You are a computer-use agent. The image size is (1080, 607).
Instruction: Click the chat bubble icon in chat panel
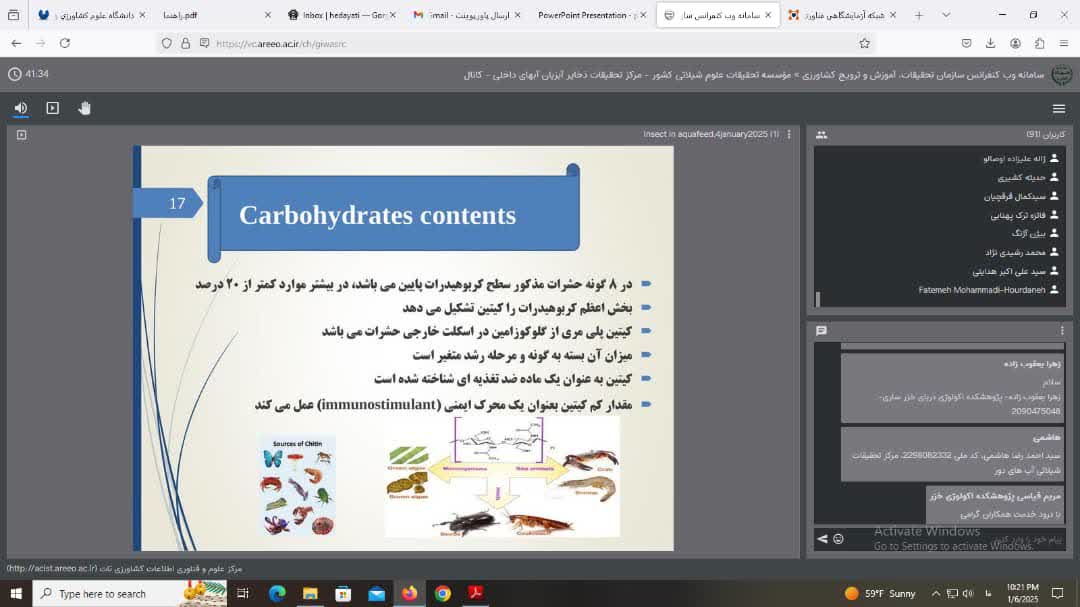[x=822, y=330]
